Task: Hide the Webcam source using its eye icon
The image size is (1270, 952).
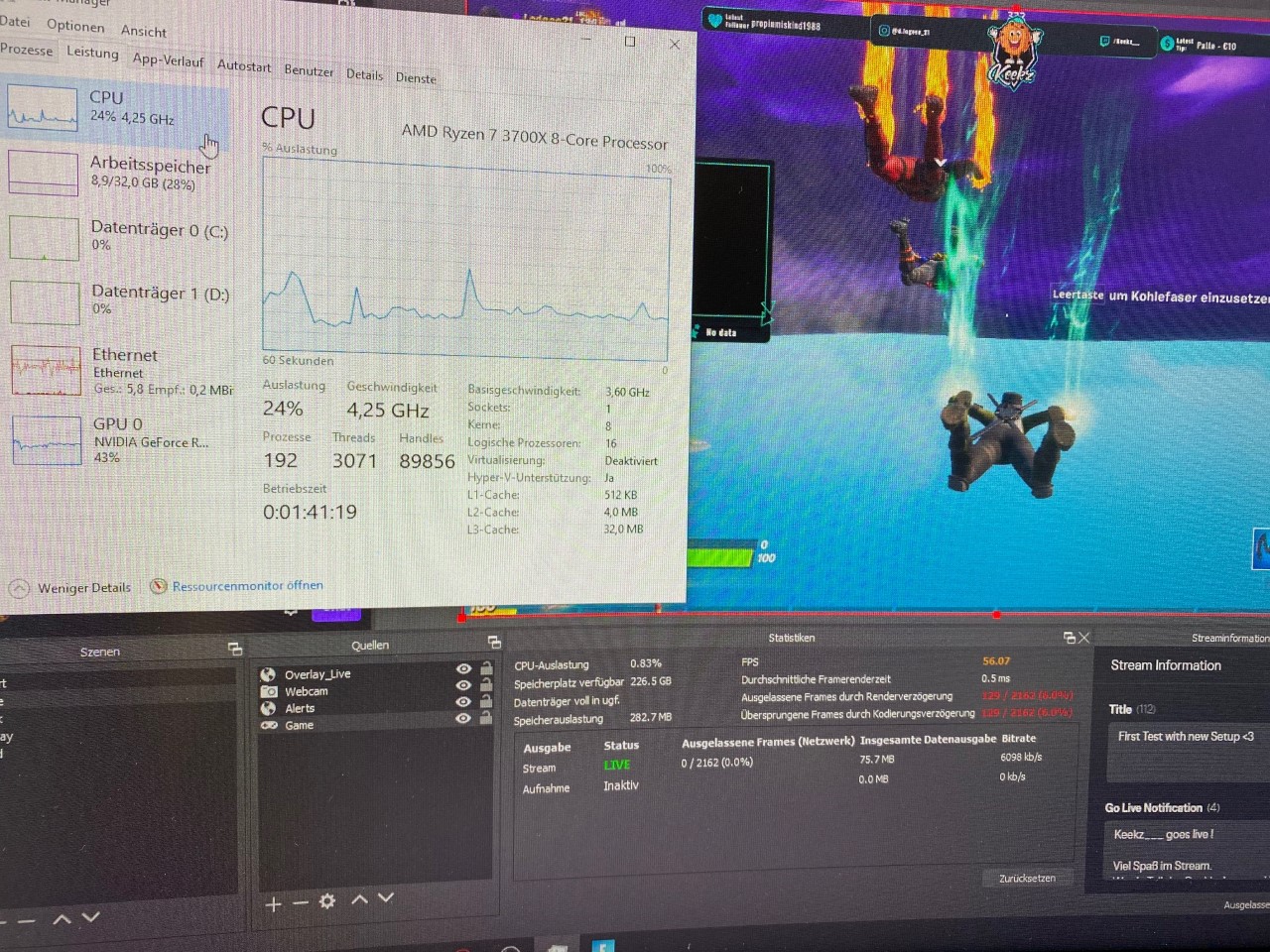Action: tap(463, 685)
